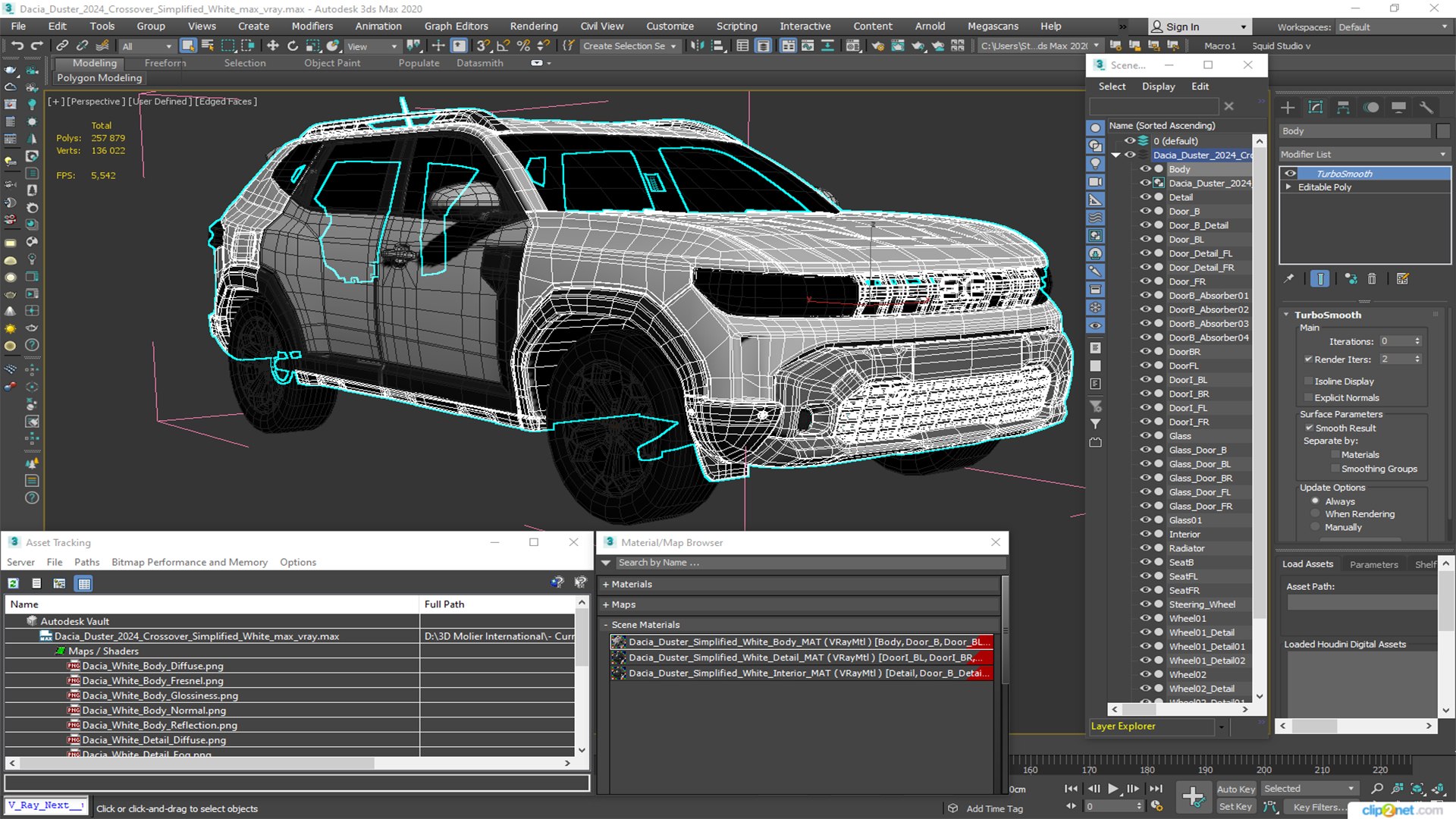This screenshot has height=819, width=1456.
Task: Open the Motion command panel tab
Action: click(x=1371, y=108)
